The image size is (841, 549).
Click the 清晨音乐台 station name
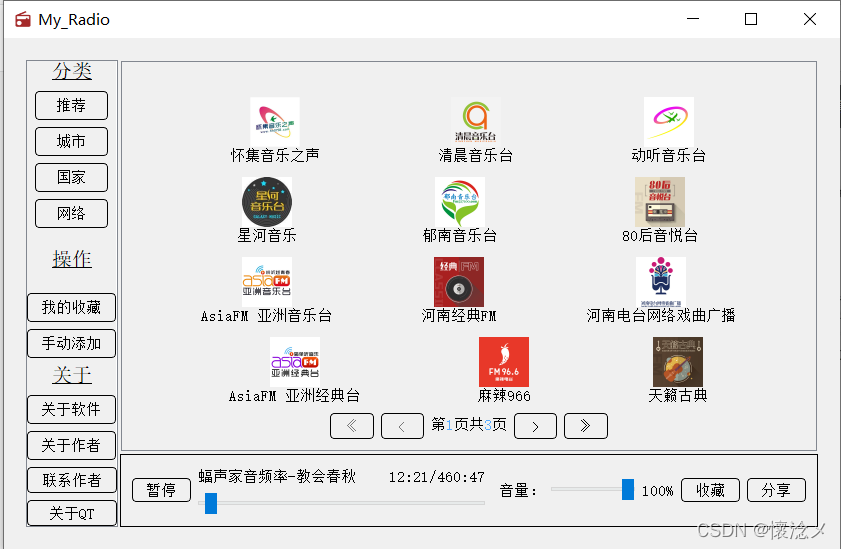476,155
